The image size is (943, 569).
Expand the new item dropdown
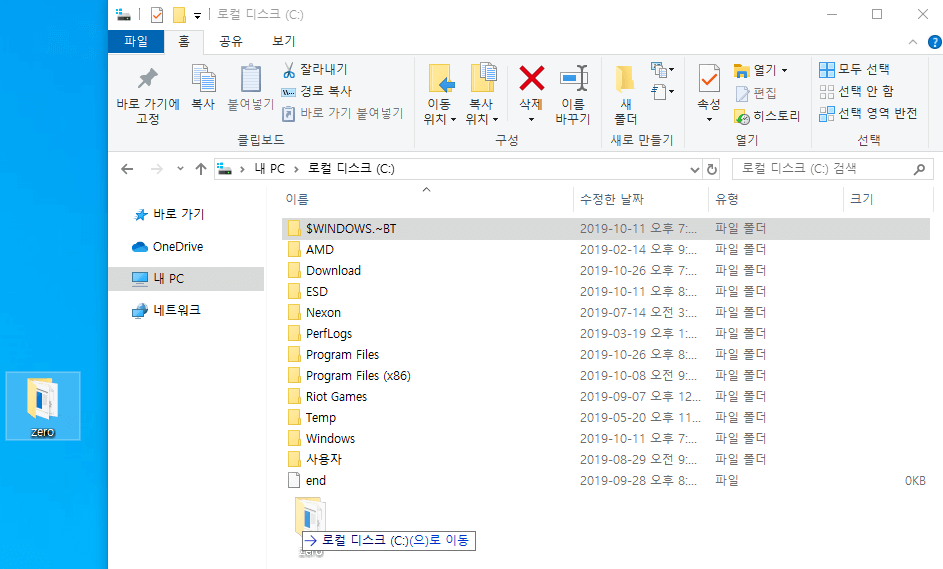click(663, 70)
